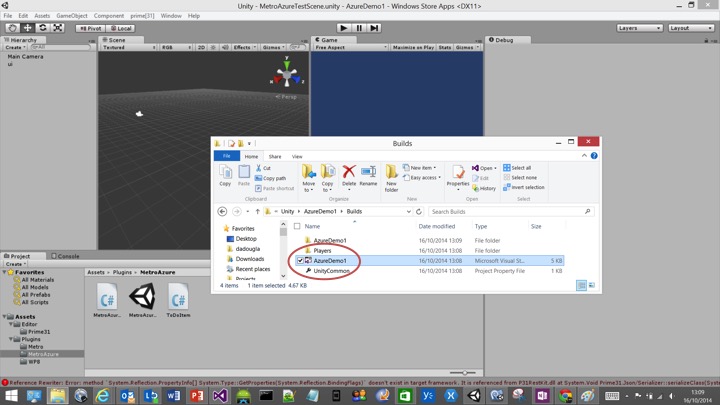Open Effects dropdown in Scene view
The height and width of the screenshot is (405, 720).
point(245,47)
